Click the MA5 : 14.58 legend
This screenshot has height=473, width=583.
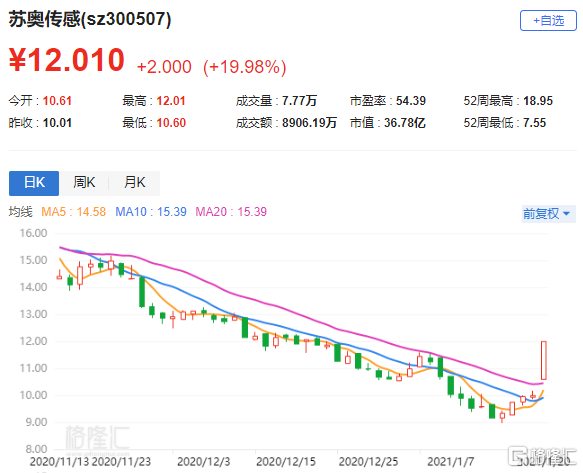click(x=73, y=212)
